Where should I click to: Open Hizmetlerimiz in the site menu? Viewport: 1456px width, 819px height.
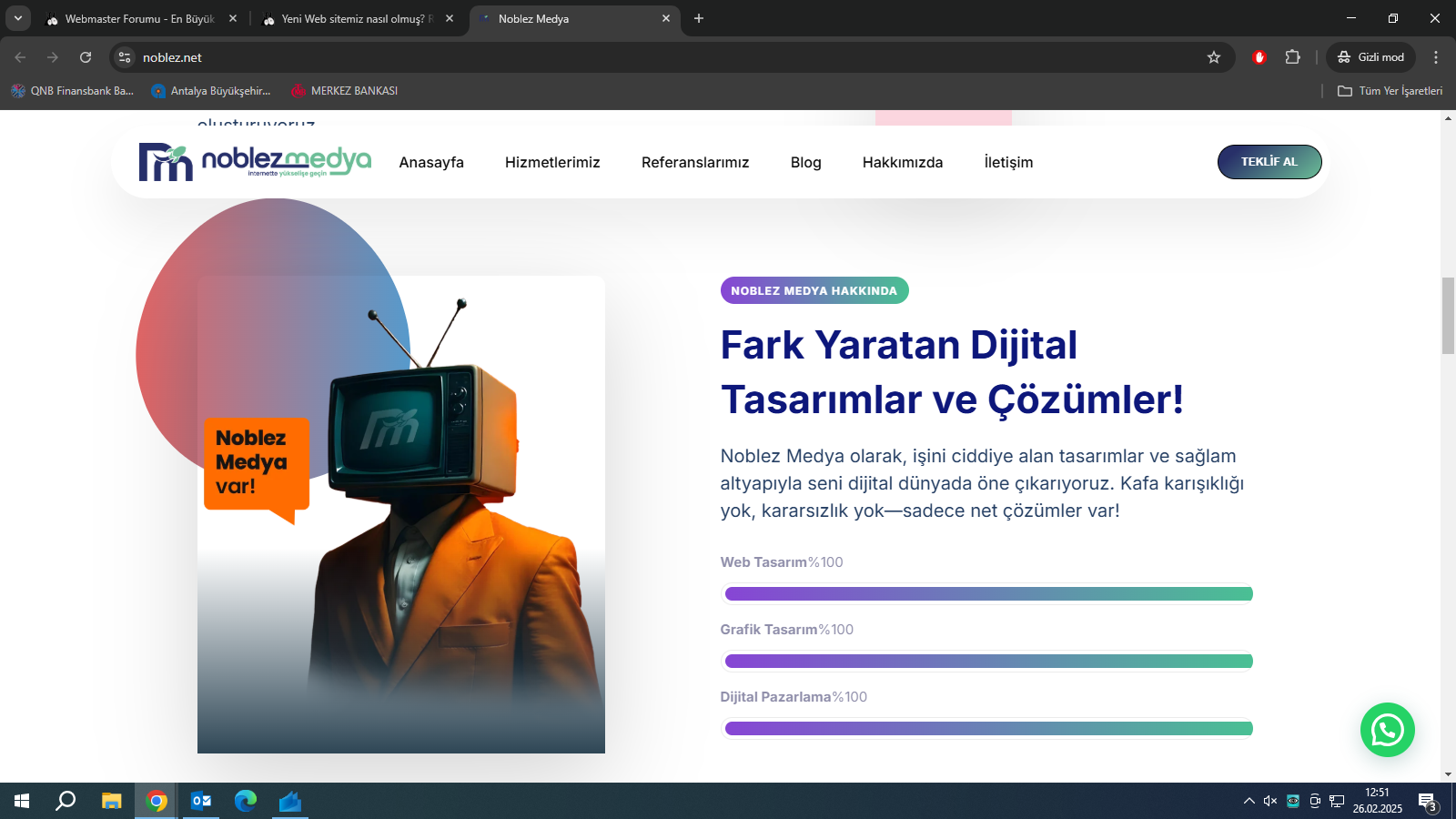(x=552, y=162)
